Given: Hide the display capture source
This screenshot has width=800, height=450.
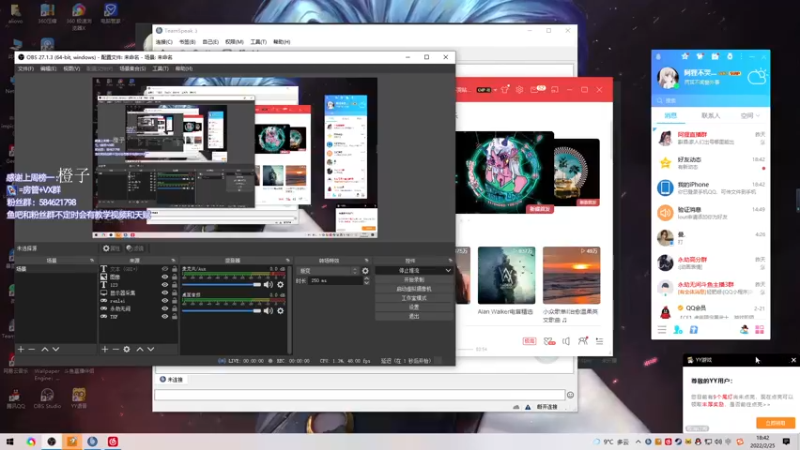Looking at the screenshot, I should (165, 293).
